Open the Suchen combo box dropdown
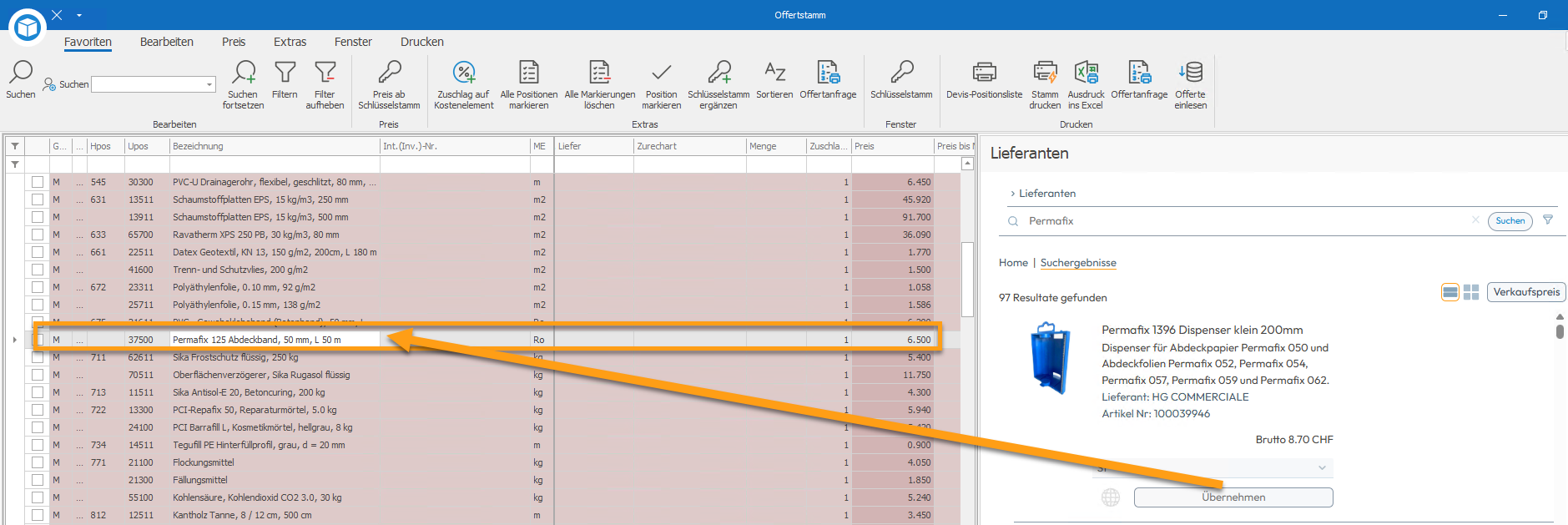The height and width of the screenshot is (525, 1568). [x=209, y=84]
